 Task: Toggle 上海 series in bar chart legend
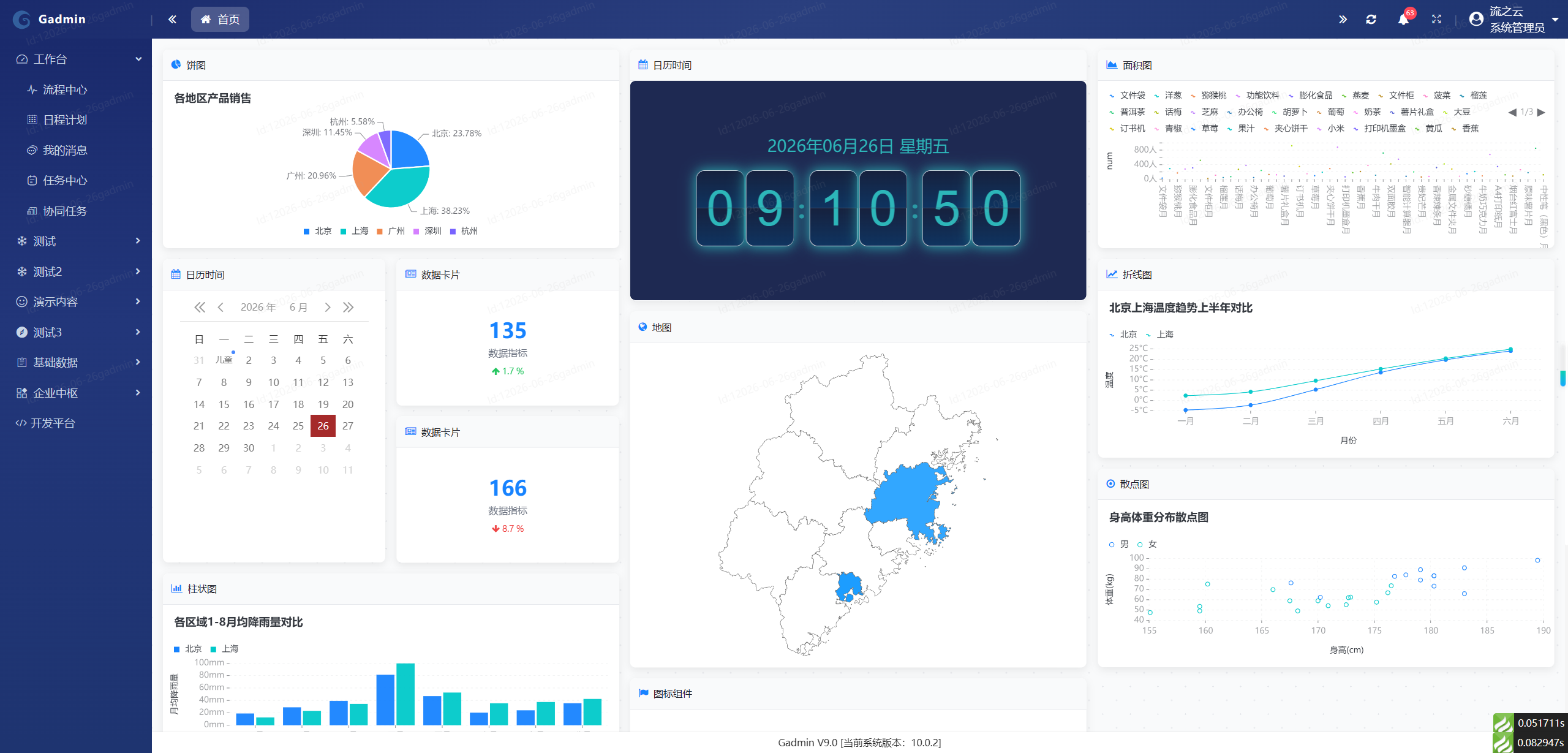tap(224, 649)
